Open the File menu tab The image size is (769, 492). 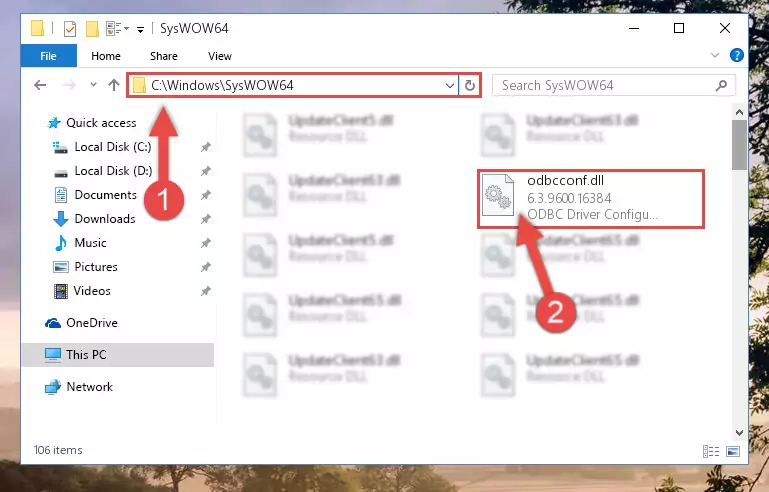tap(49, 56)
